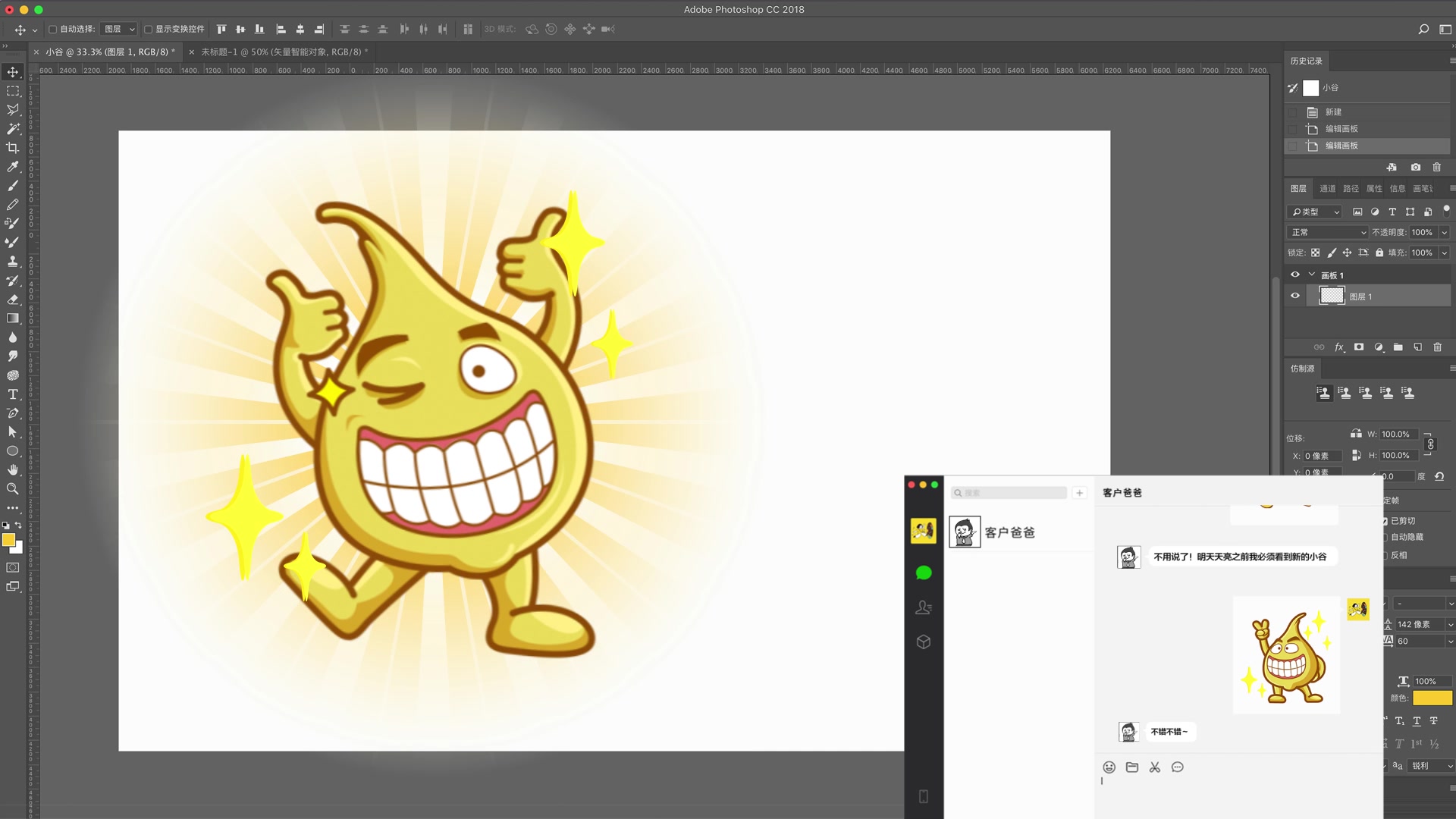
Task: Toggle visibility of 画板 1
Action: click(1295, 275)
